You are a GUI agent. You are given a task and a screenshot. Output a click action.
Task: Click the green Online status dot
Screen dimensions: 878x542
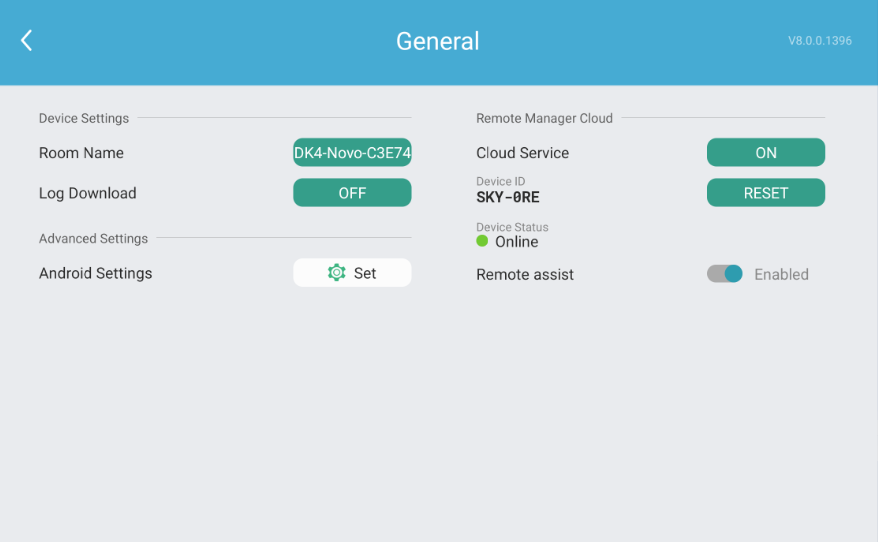[x=482, y=241]
